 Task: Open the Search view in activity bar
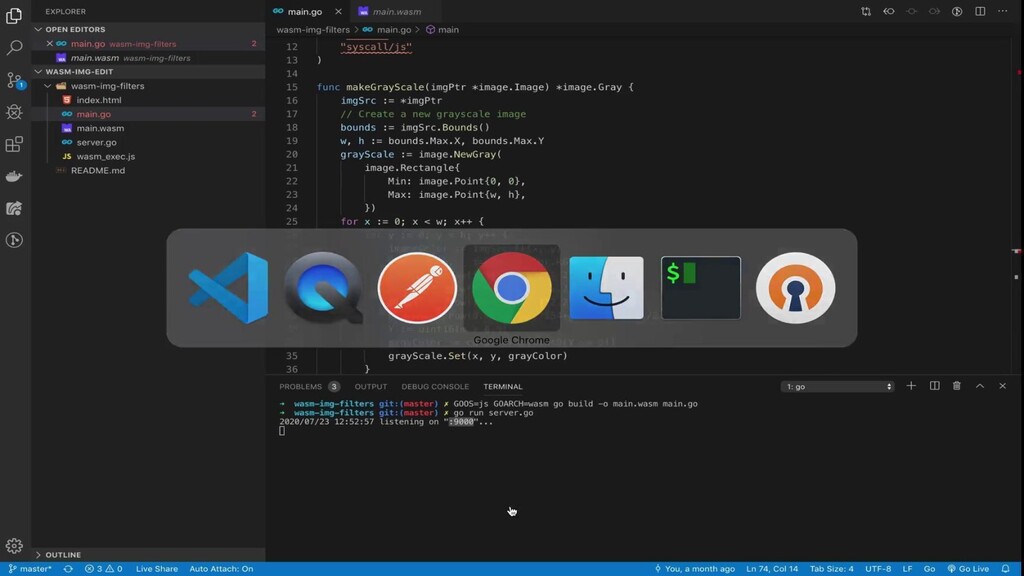(x=14, y=47)
